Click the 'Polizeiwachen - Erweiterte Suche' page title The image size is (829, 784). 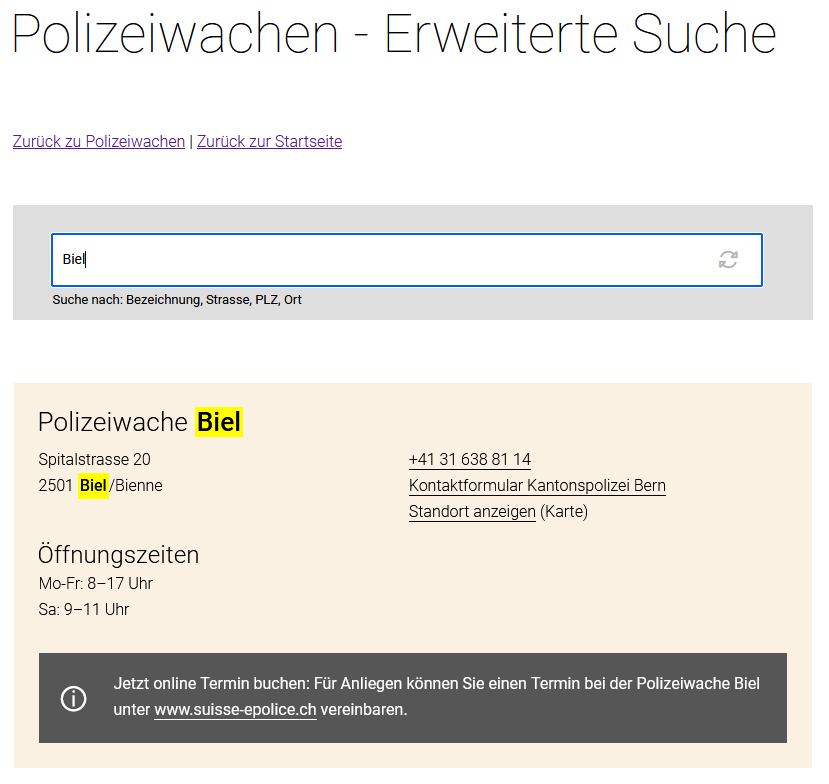click(394, 34)
